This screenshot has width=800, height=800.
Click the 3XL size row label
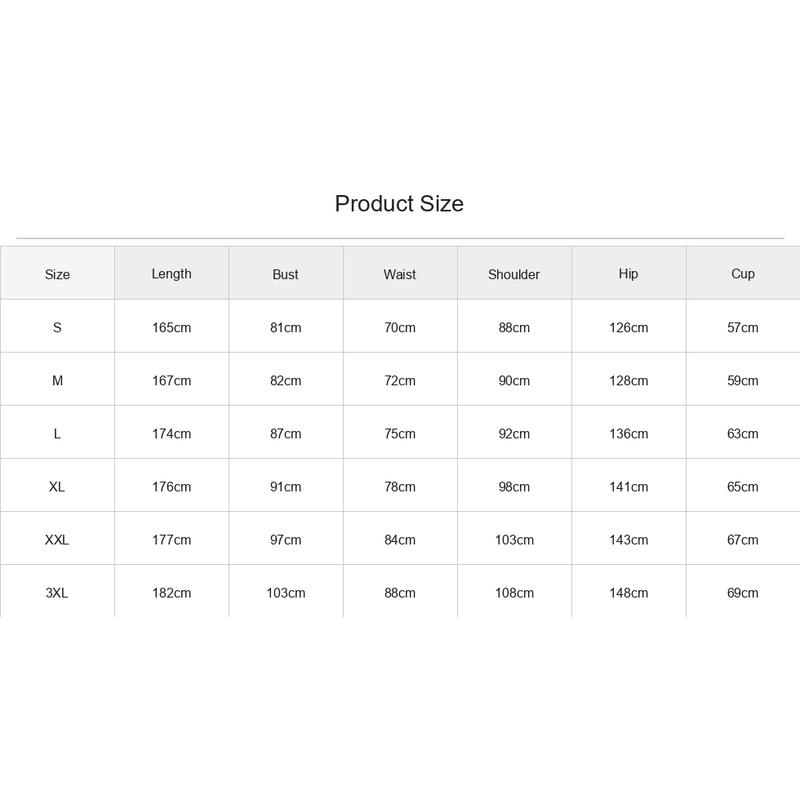coord(57,593)
